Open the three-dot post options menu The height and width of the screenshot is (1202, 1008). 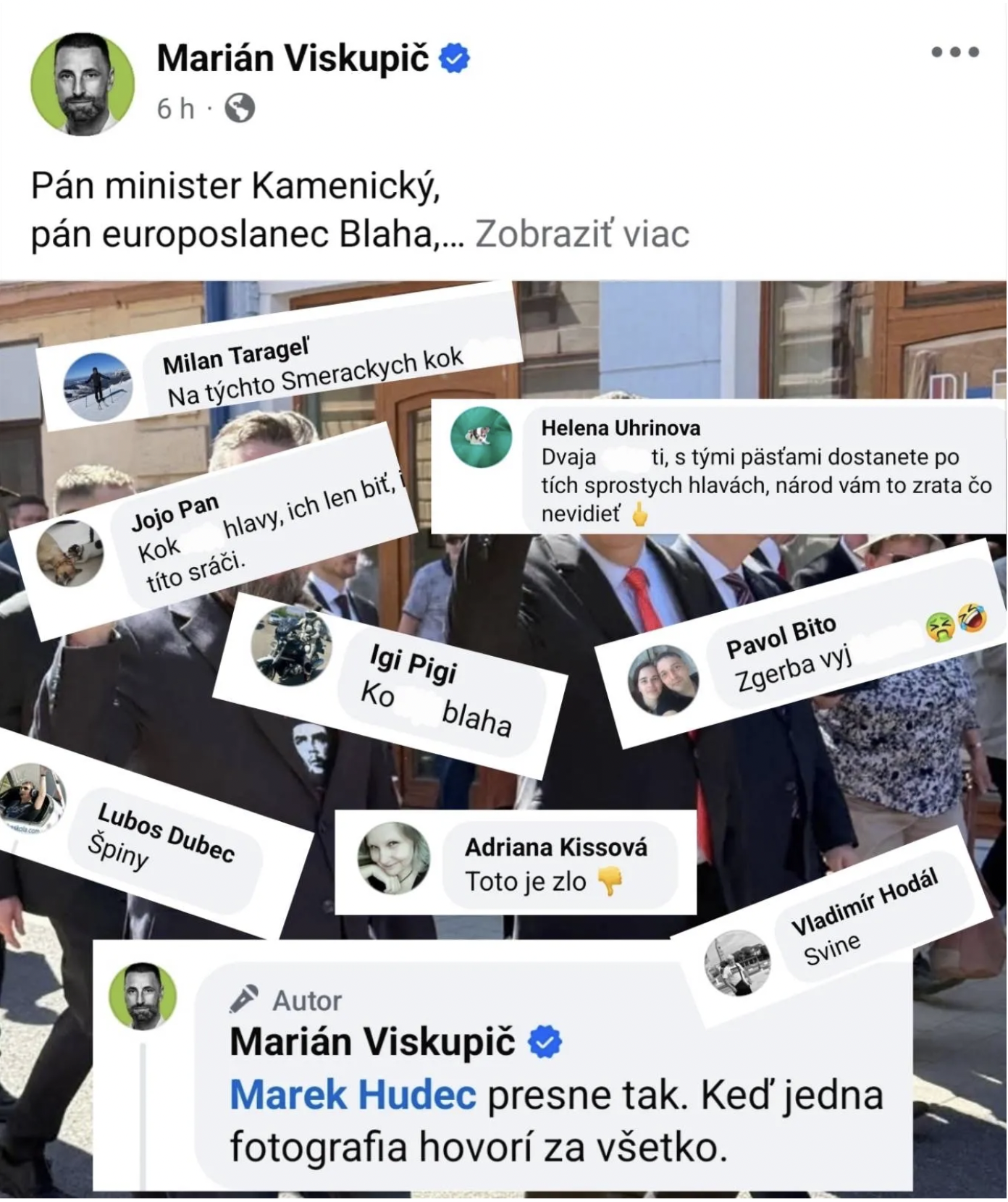pos(955,52)
